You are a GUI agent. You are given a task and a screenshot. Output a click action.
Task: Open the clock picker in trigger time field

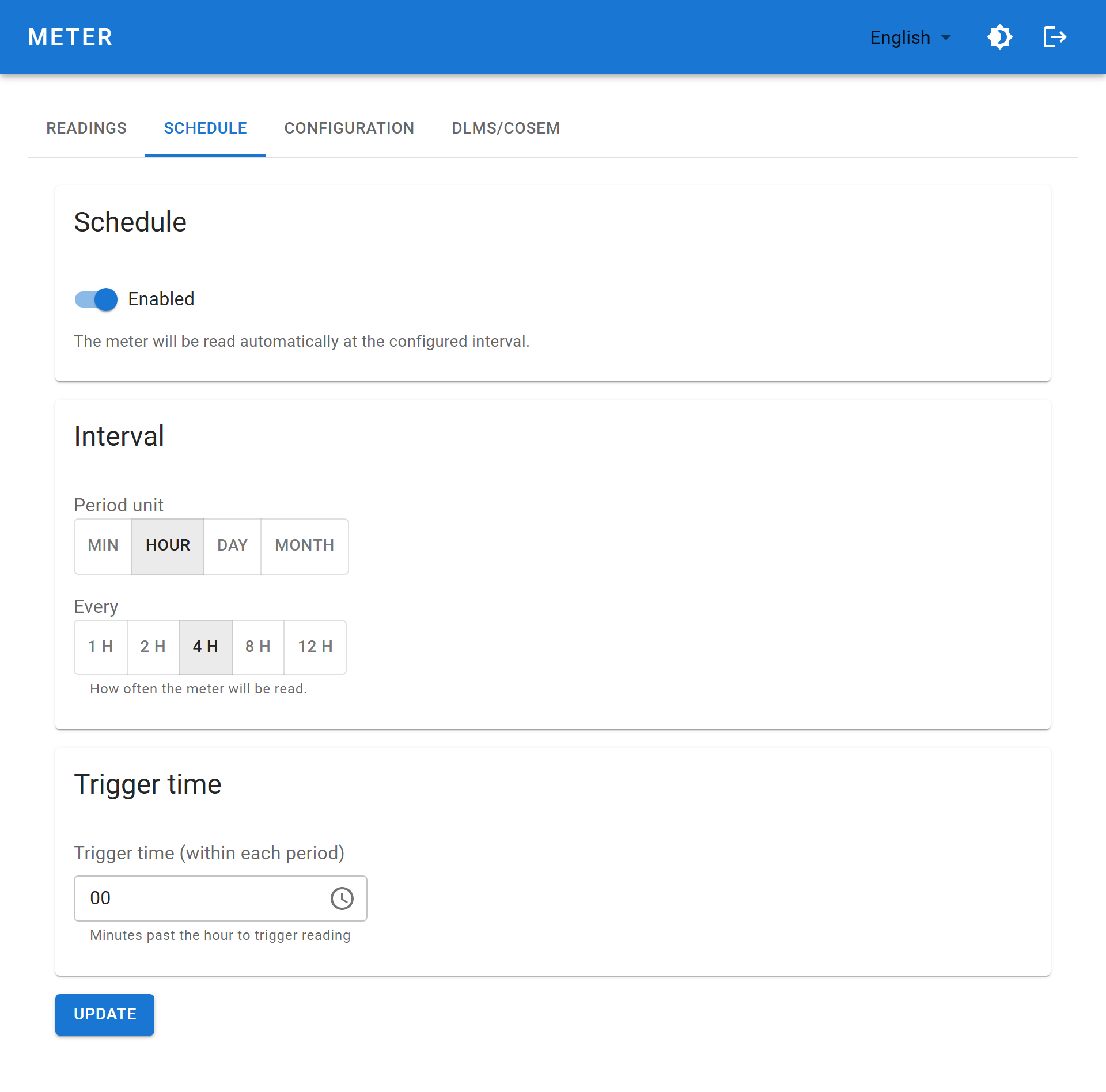point(342,898)
